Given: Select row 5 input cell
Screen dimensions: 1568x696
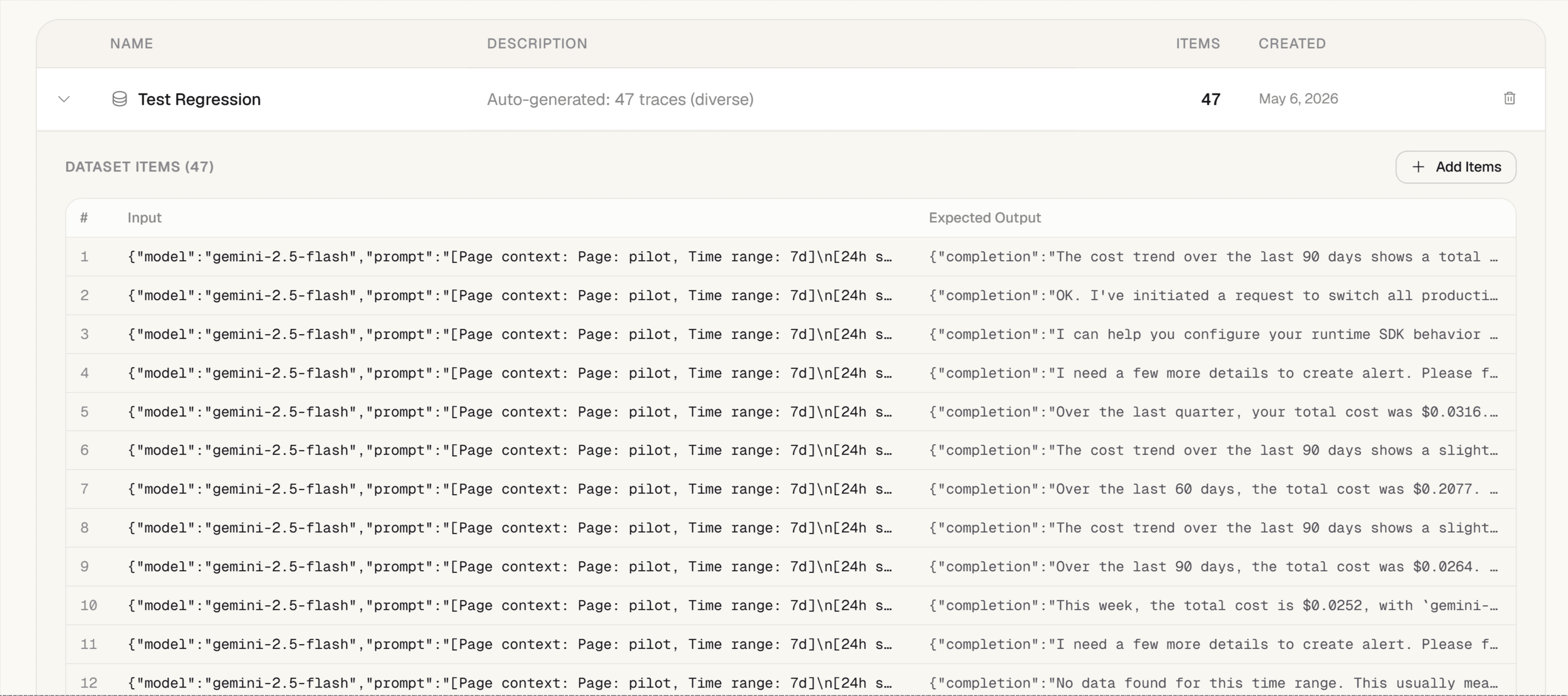Looking at the screenshot, I should coord(510,412).
